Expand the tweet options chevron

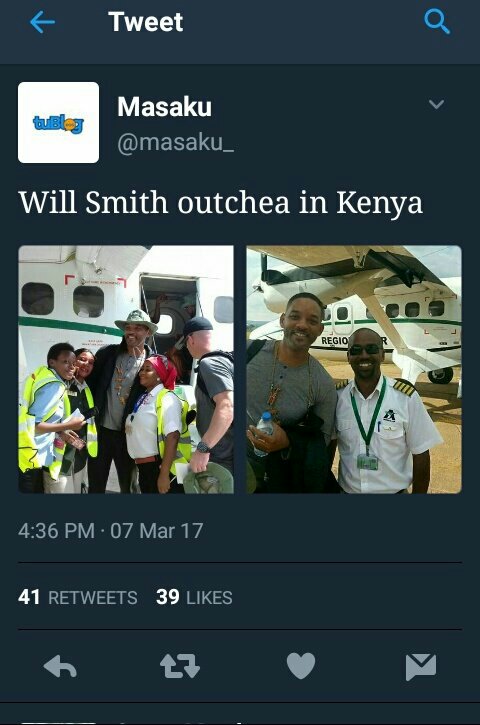coord(437,104)
